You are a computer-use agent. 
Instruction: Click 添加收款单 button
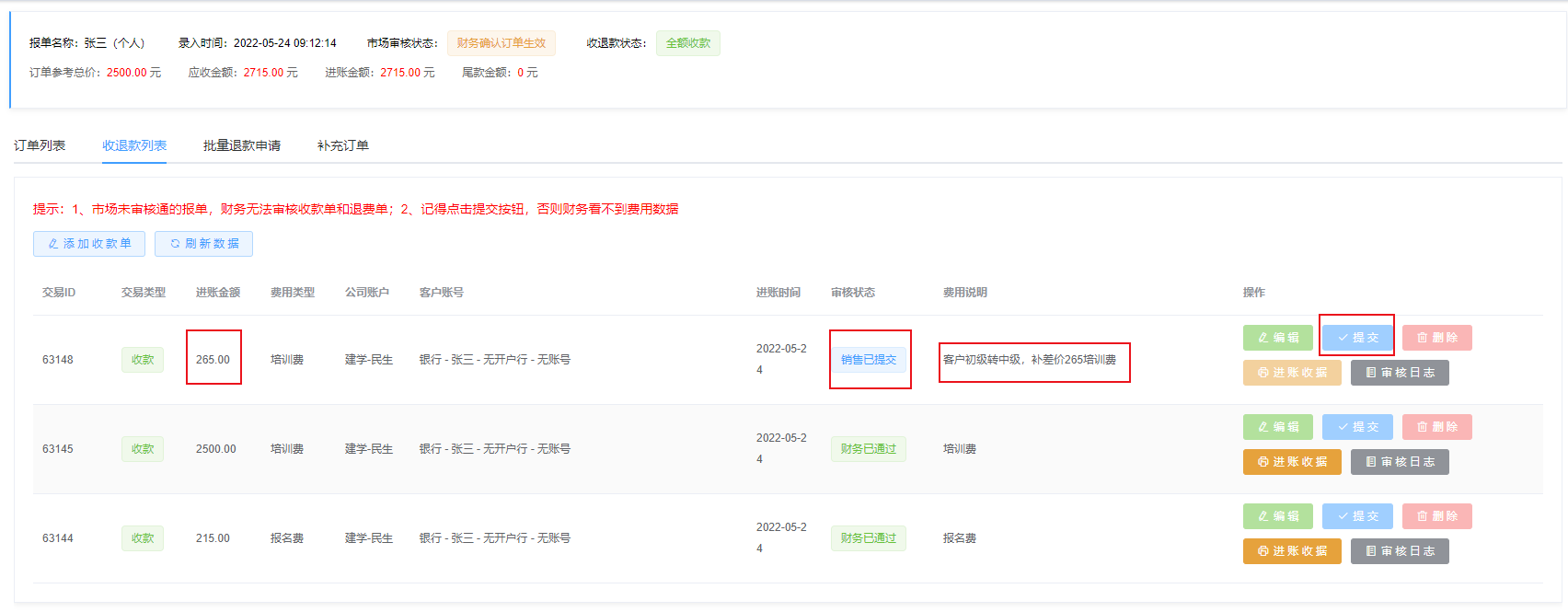89,244
